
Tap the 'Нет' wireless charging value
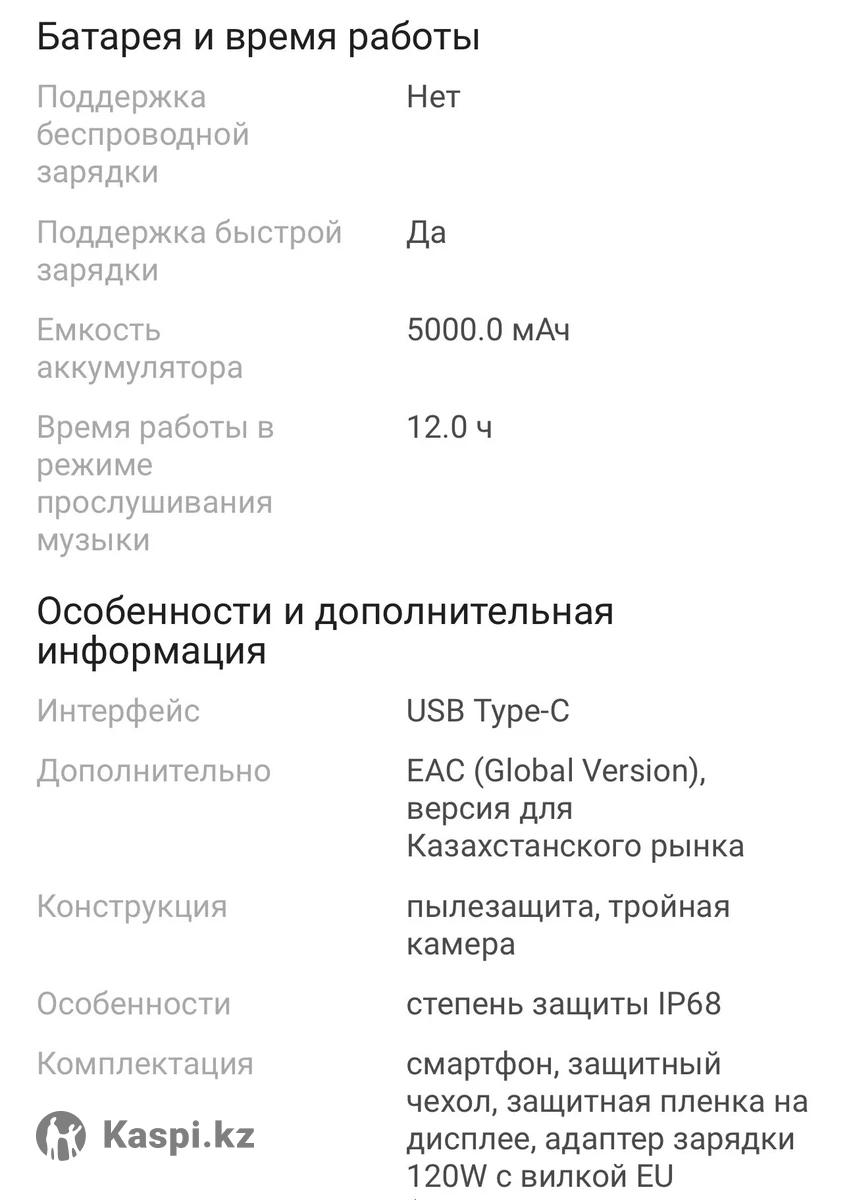coord(433,97)
